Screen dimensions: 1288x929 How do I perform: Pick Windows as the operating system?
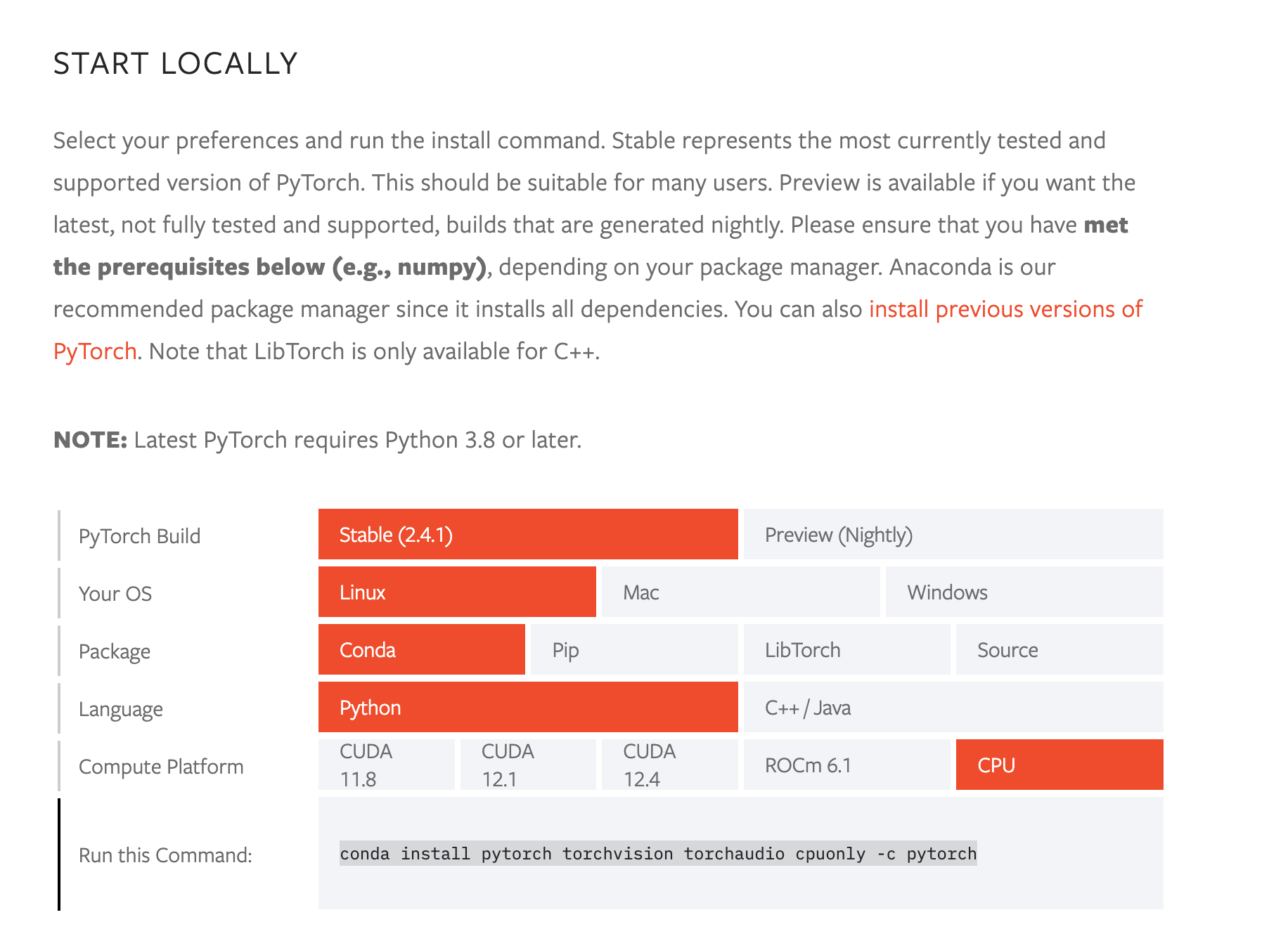[1024, 592]
